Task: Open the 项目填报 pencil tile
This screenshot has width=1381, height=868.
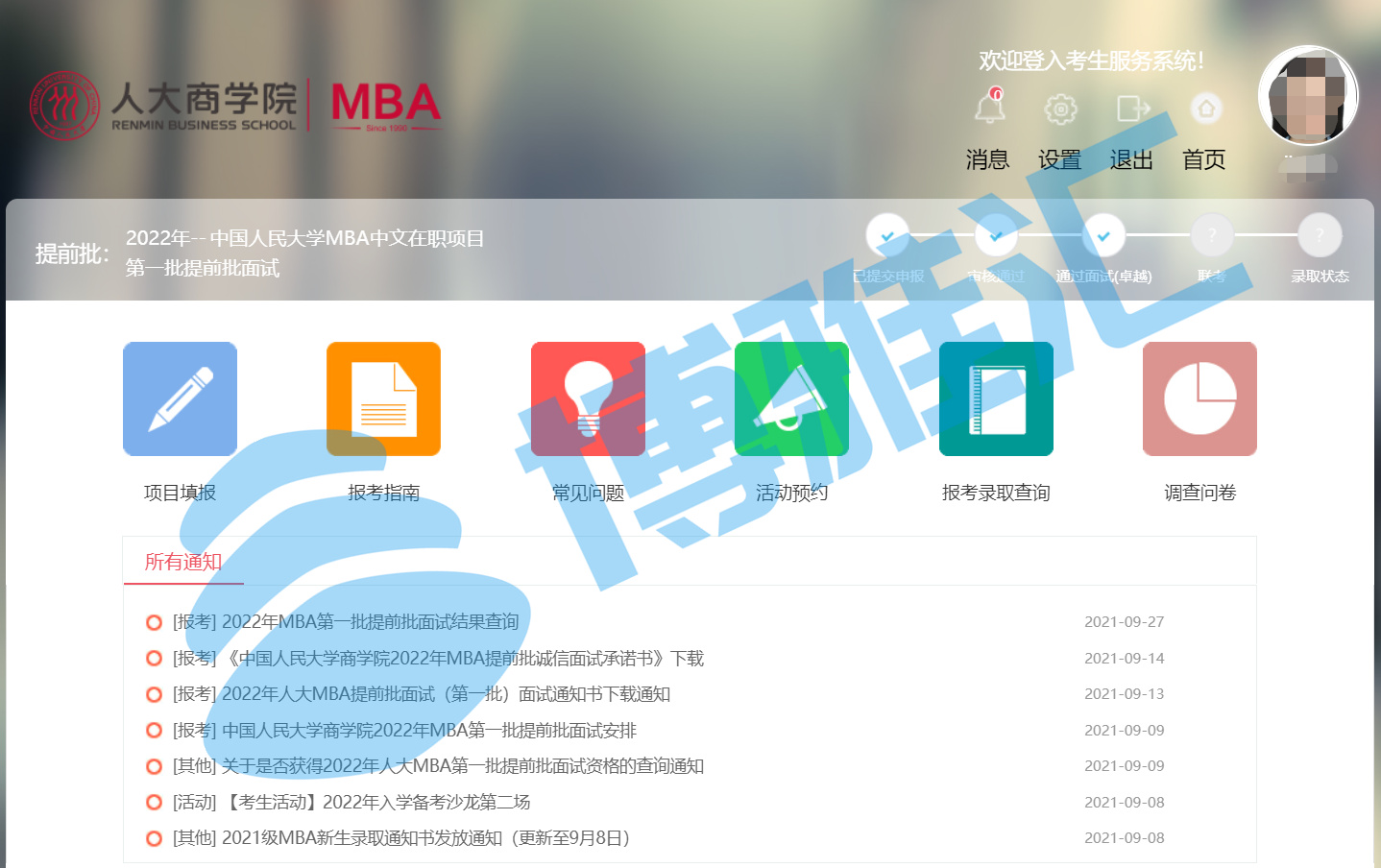Action: coord(180,398)
